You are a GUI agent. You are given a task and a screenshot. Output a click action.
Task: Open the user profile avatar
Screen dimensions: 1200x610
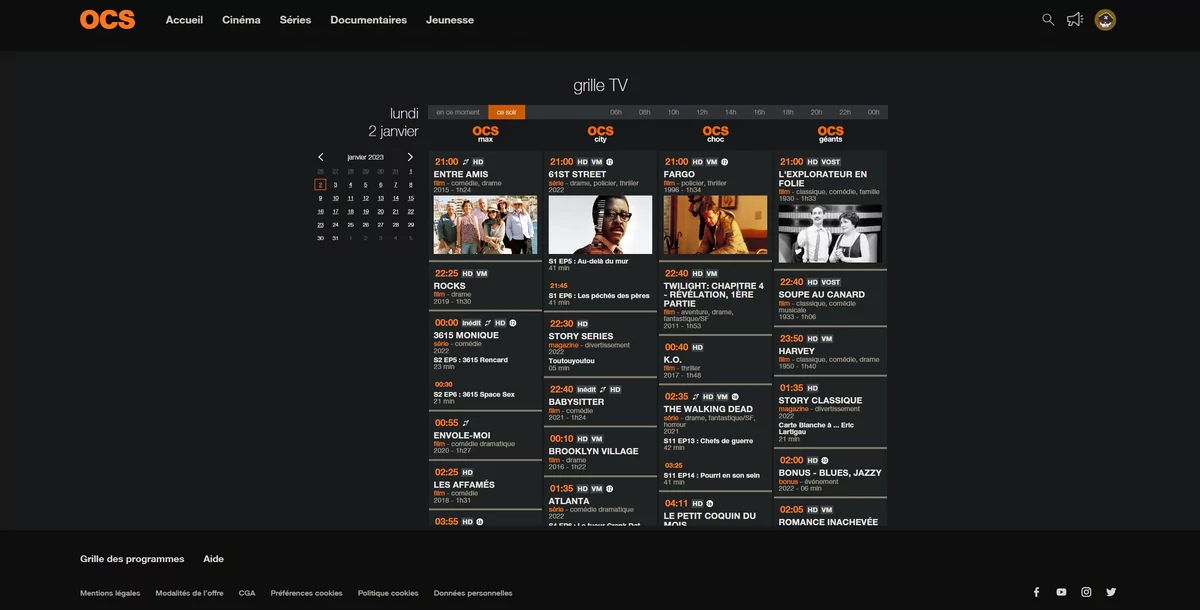pyautogui.click(x=1105, y=20)
